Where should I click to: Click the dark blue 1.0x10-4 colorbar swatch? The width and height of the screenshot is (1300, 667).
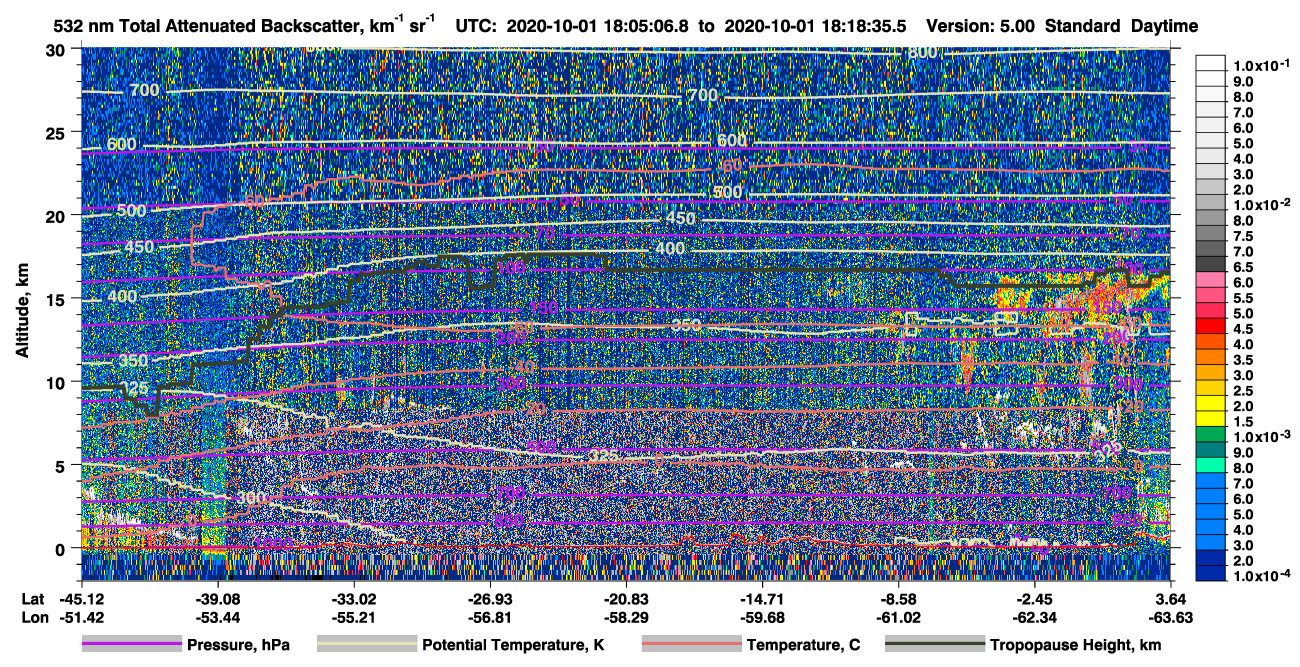[x=1213, y=575]
